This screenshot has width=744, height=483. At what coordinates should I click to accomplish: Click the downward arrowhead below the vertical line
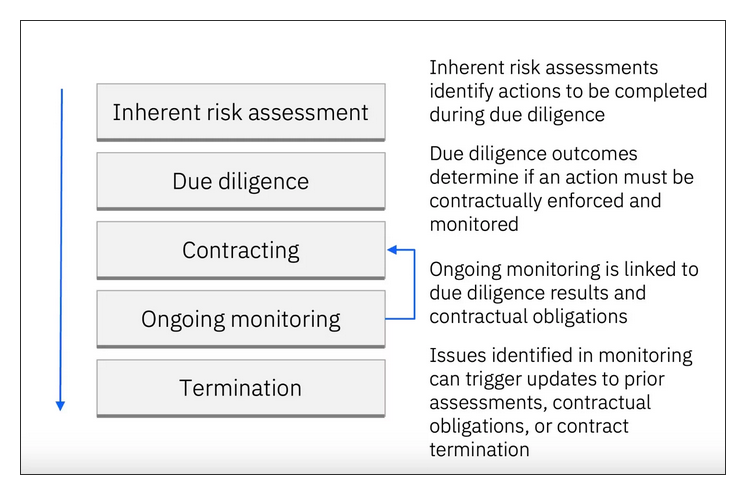60,405
